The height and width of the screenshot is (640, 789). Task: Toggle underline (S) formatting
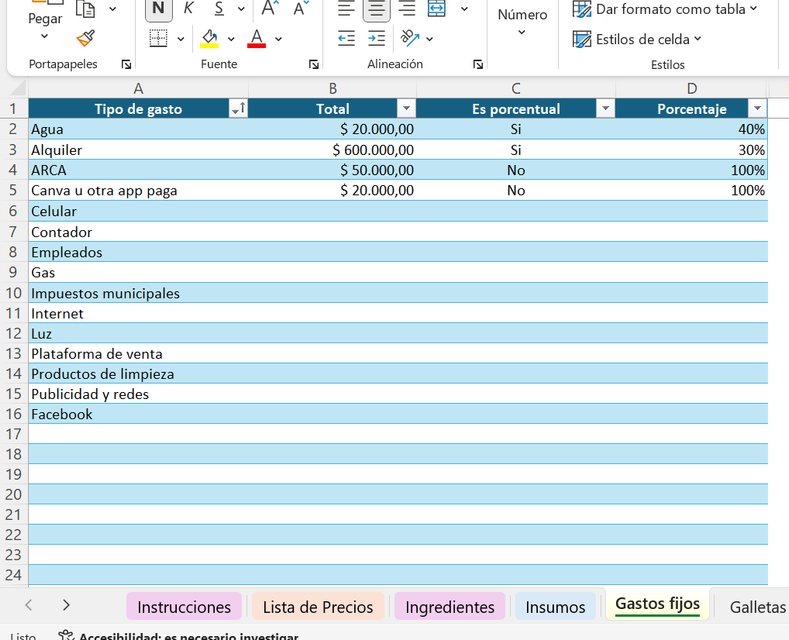click(219, 9)
